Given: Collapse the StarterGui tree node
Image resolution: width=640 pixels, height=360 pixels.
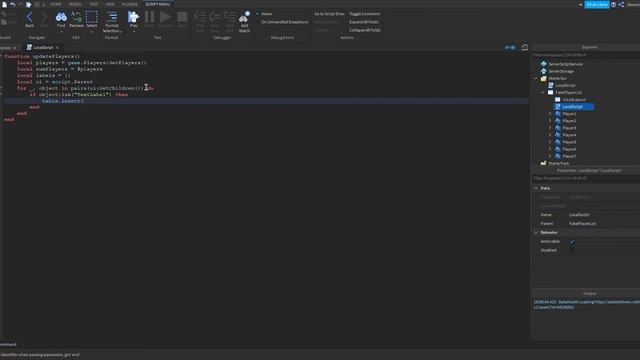Looking at the screenshot, I should 536,78.
